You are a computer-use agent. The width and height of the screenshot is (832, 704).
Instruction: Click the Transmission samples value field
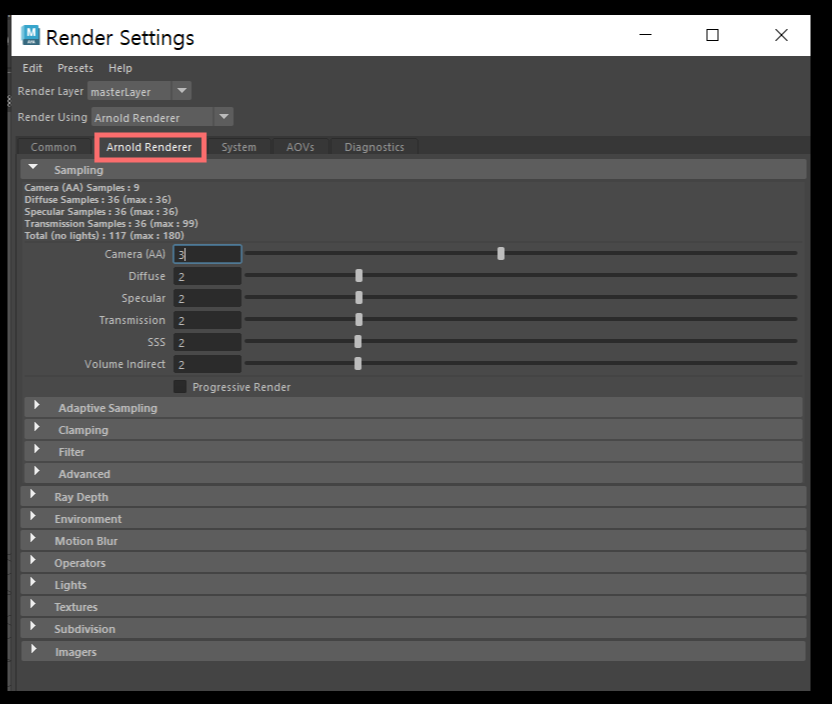207,320
